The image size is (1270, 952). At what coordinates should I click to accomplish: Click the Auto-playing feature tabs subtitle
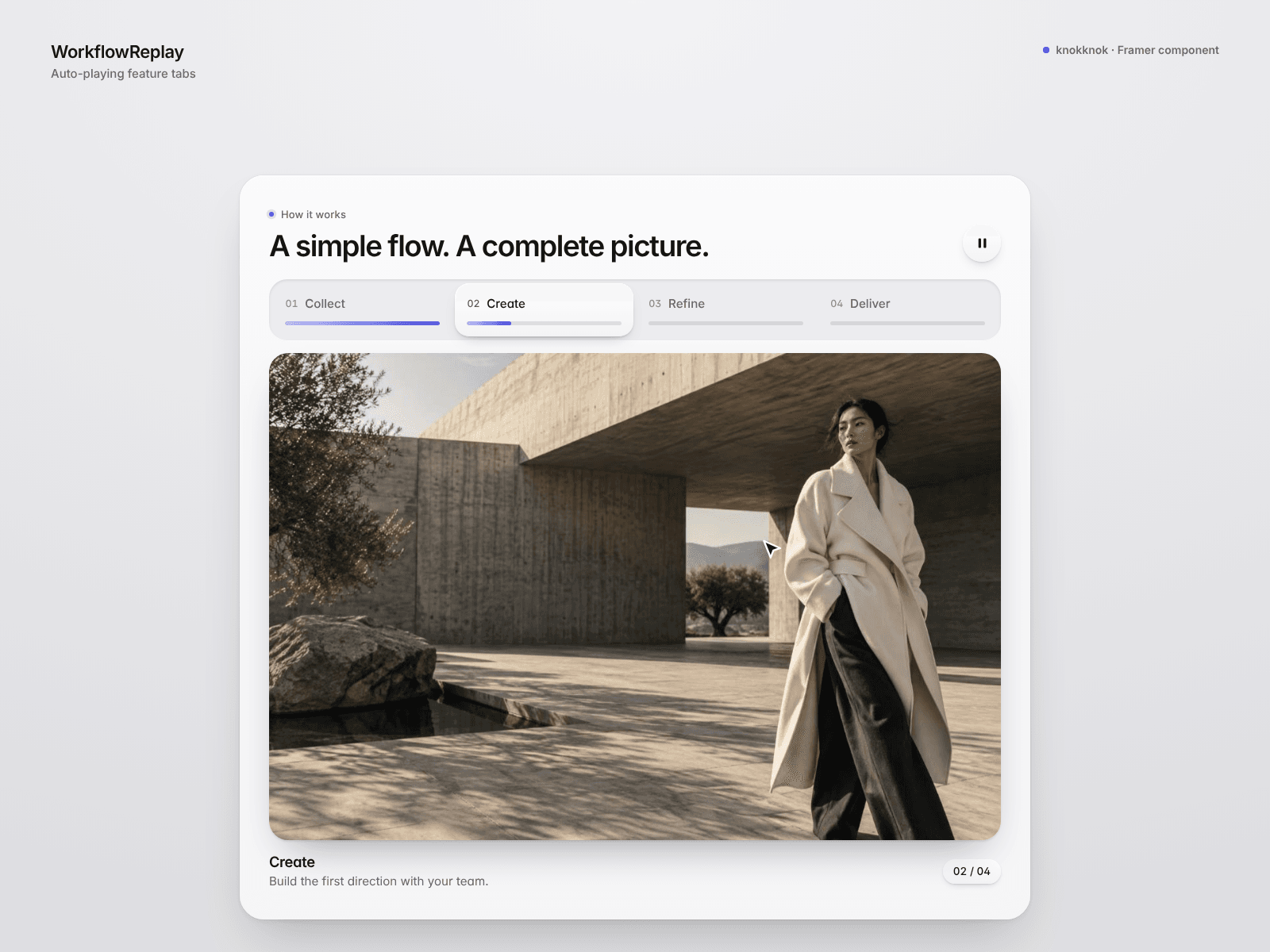coord(123,74)
